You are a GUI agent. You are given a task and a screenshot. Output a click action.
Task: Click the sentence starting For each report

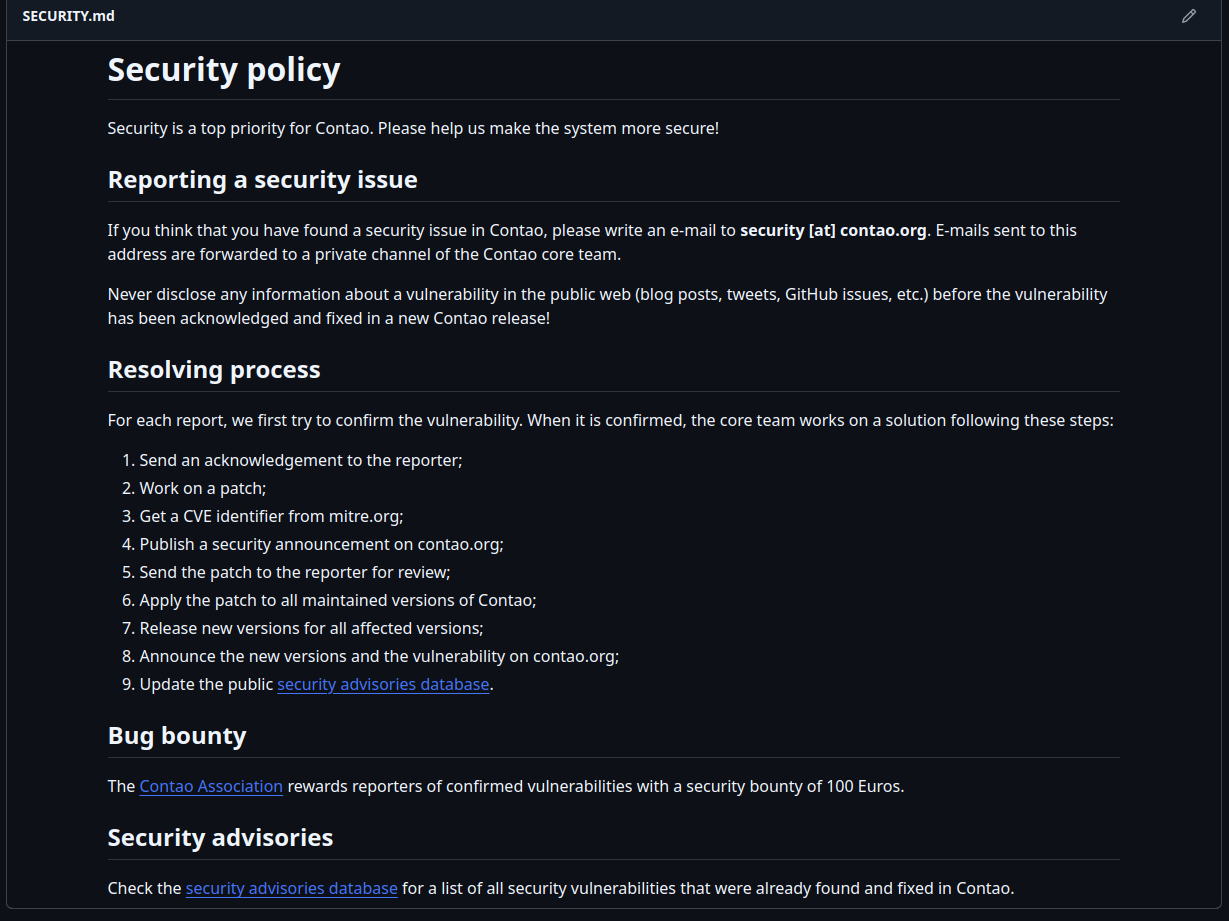tap(611, 420)
